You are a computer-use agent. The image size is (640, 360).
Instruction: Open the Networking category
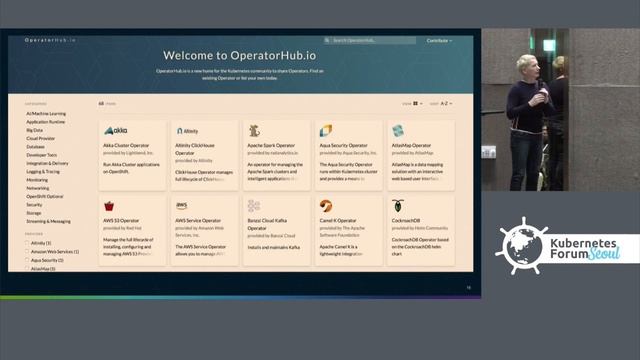(x=38, y=188)
